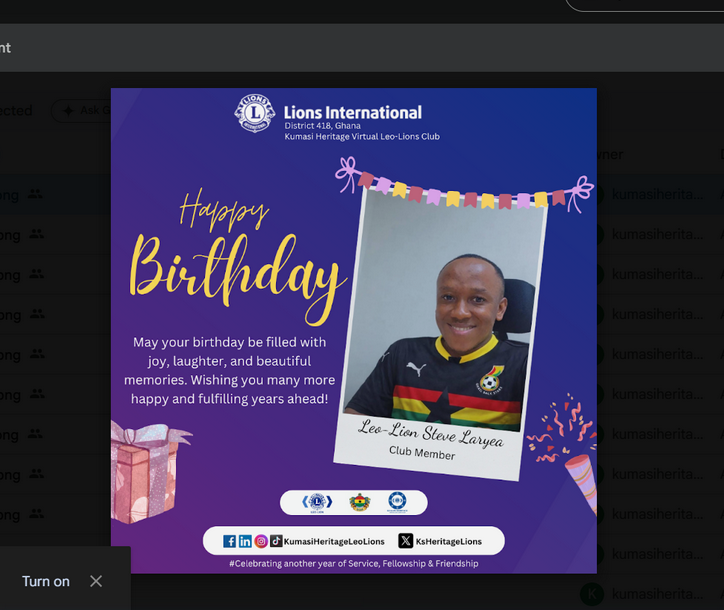Dismiss the Turn on notification
This screenshot has height=610, width=724.
(x=96, y=581)
